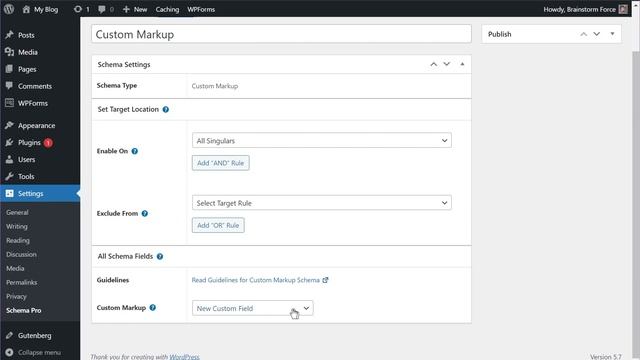This screenshot has width=640, height=360.
Task: Click into the Custom Markup title field
Action: point(281,34)
